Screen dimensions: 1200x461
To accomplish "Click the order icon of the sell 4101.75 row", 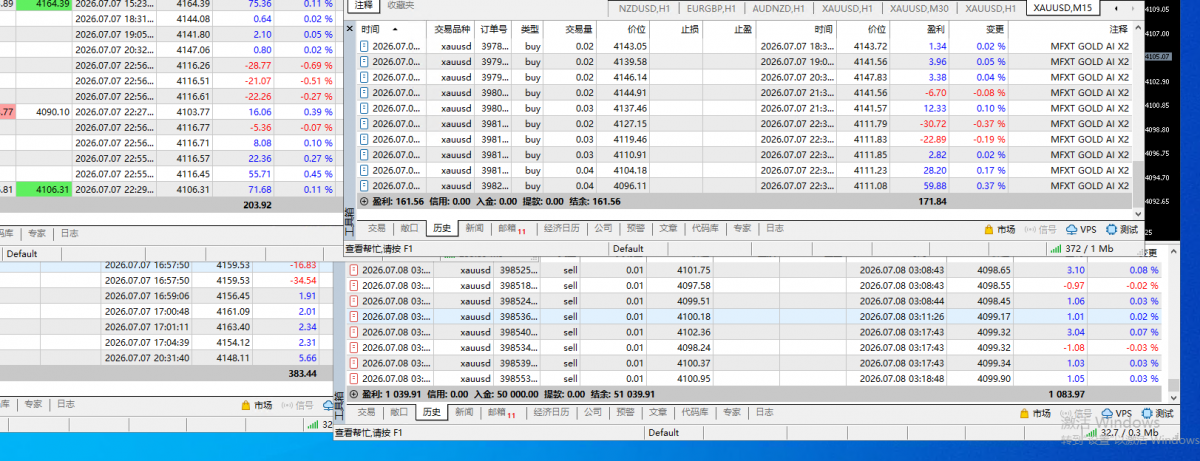I will (x=353, y=269).
